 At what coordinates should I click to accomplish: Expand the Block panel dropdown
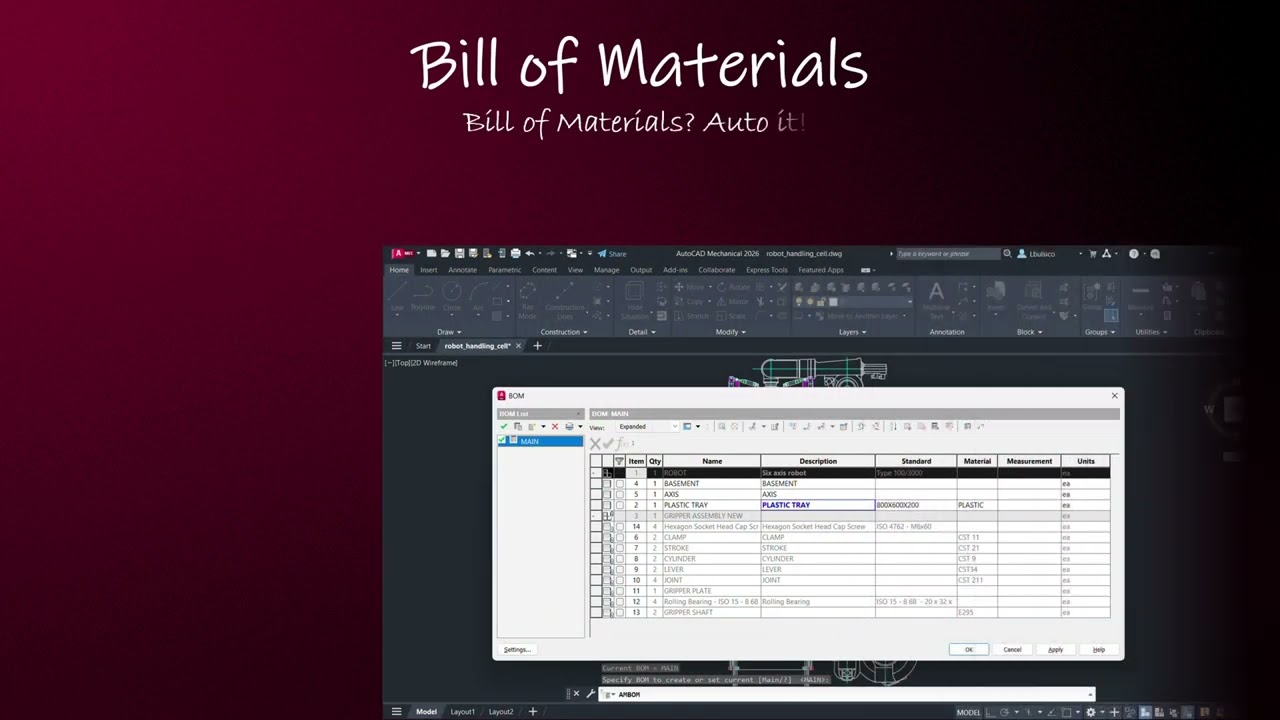click(1029, 332)
